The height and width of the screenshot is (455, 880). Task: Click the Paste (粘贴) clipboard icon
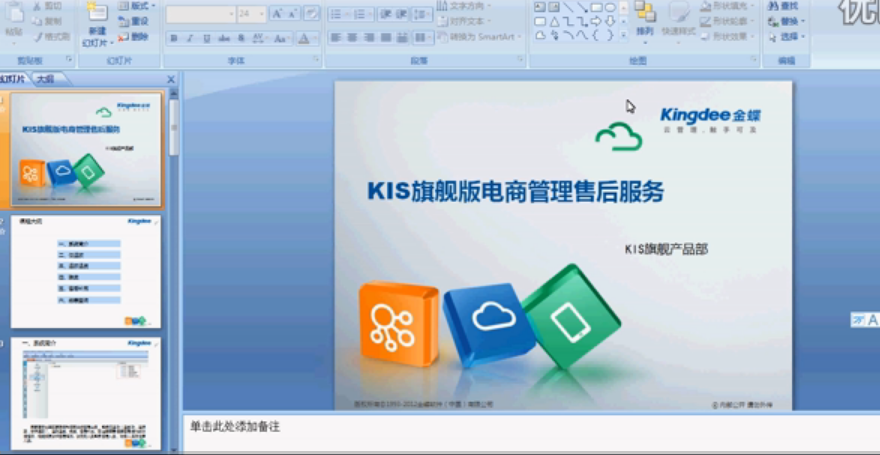tap(14, 12)
